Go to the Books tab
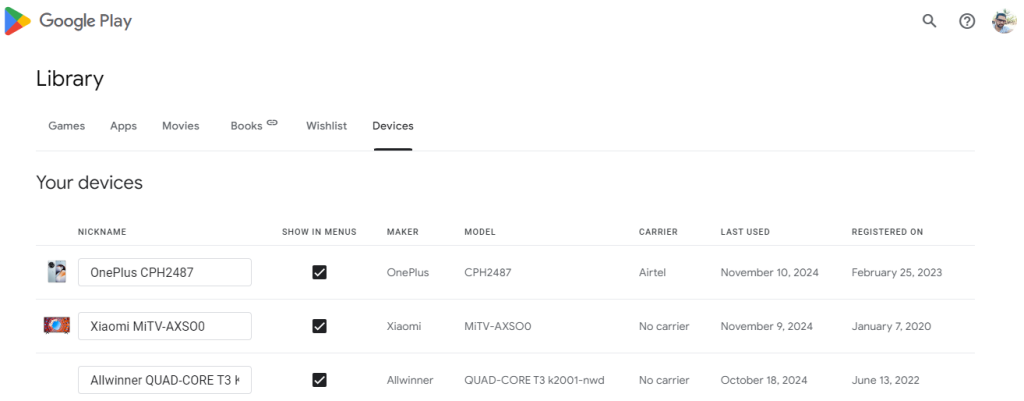Screen dimensions: 1024x401 coord(246,126)
